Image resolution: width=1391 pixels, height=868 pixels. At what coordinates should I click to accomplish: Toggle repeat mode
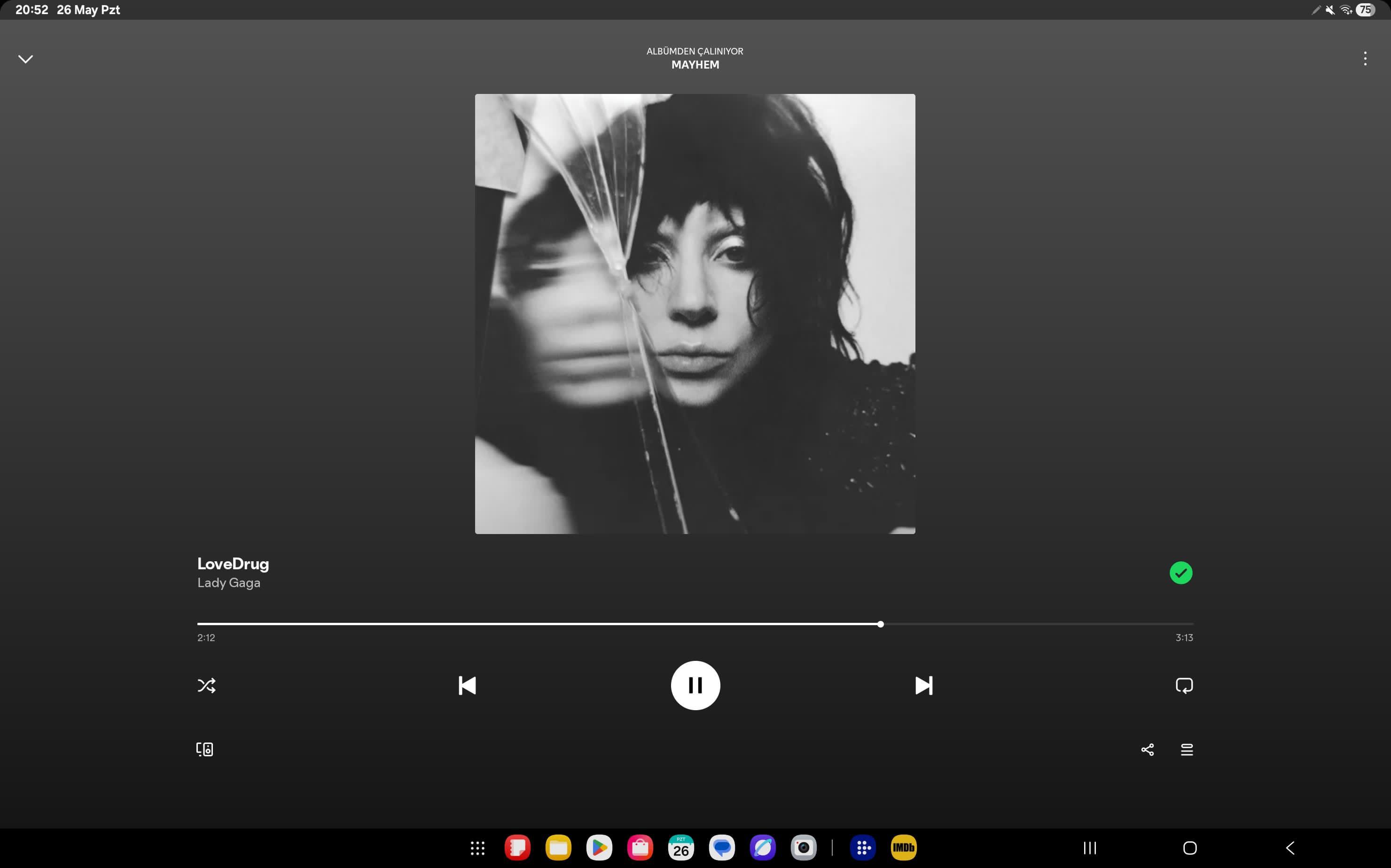click(x=1184, y=685)
